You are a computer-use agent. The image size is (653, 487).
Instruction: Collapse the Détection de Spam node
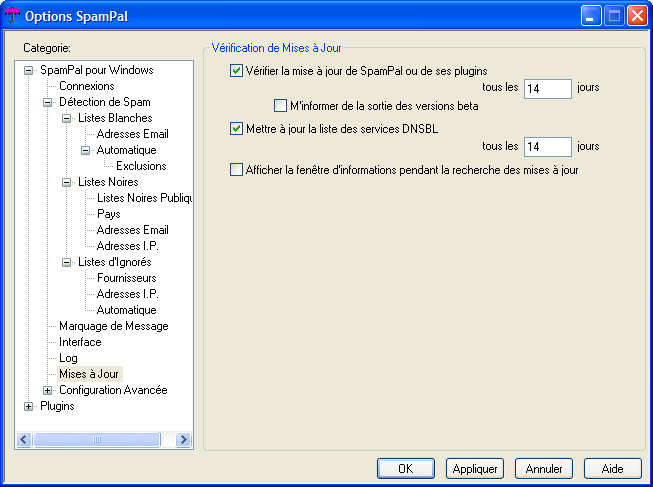click(x=47, y=102)
